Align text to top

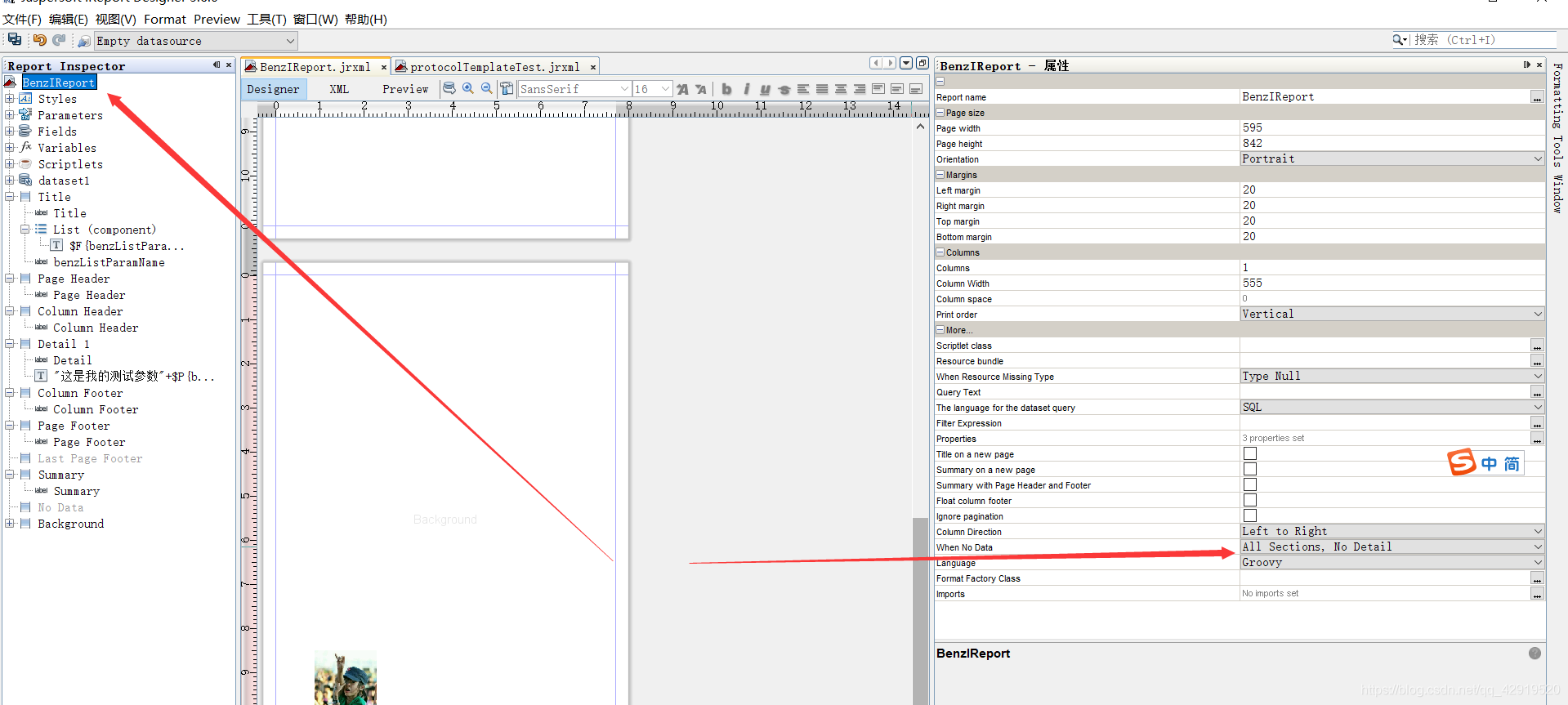click(x=878, y=89)
